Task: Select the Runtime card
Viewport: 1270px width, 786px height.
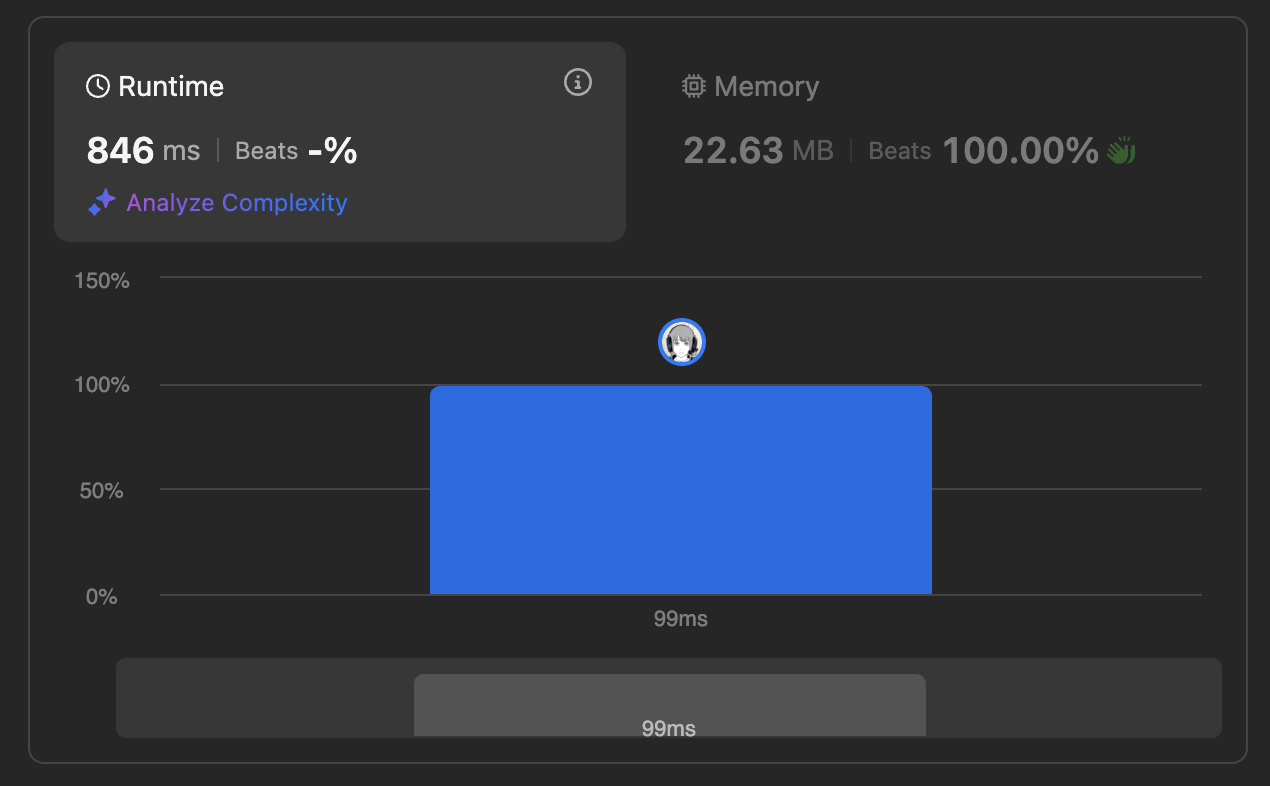Action: 340,142
